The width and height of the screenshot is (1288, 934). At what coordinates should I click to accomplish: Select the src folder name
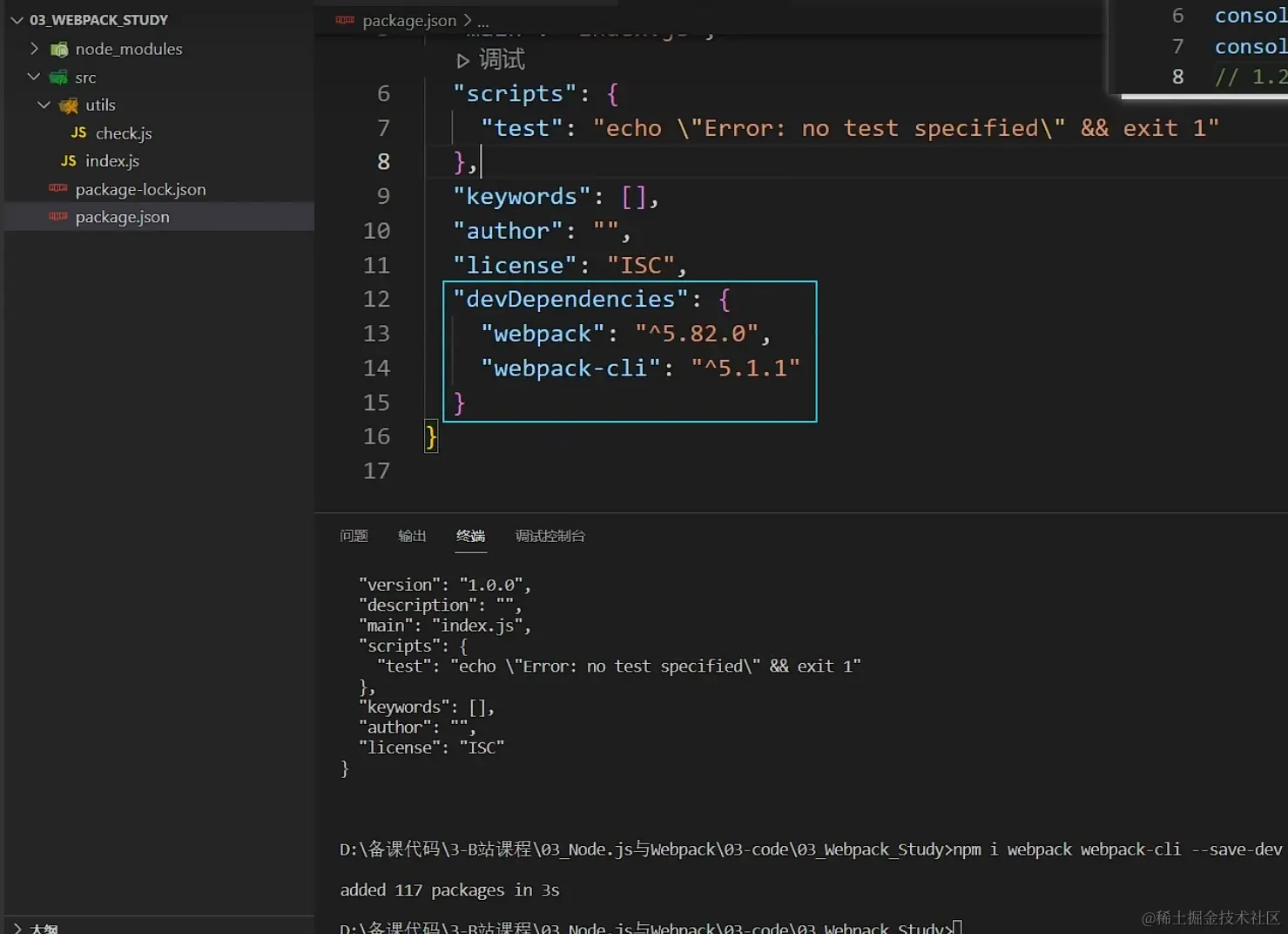coord(85,78)
